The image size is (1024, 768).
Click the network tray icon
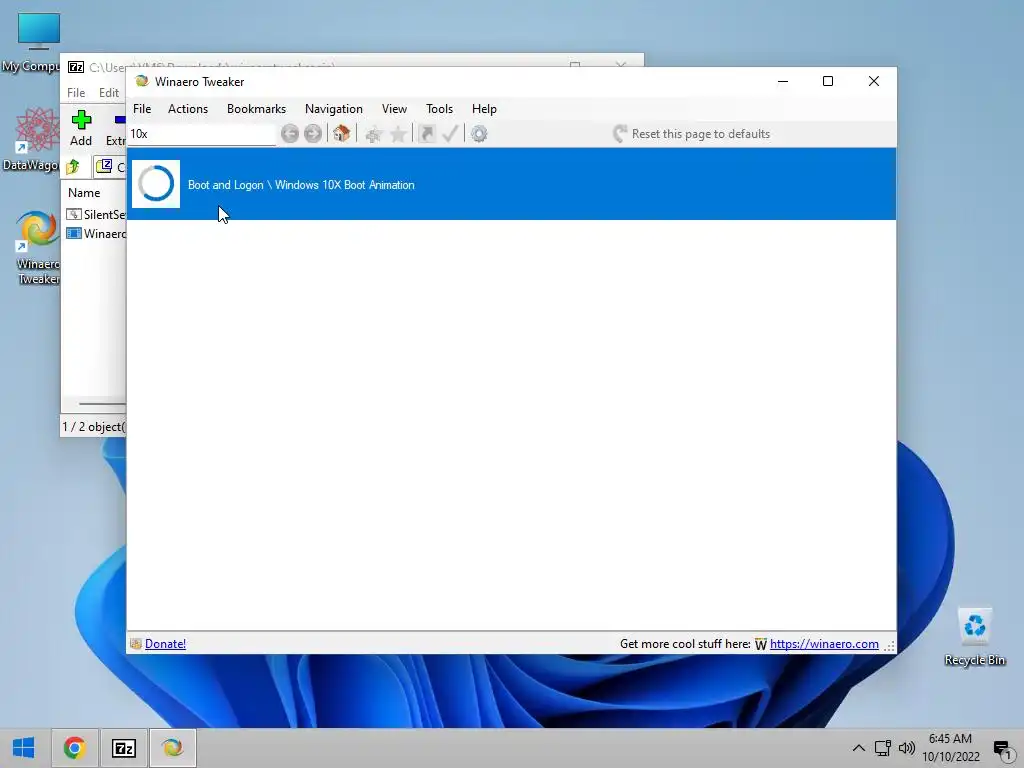[883, 748]
